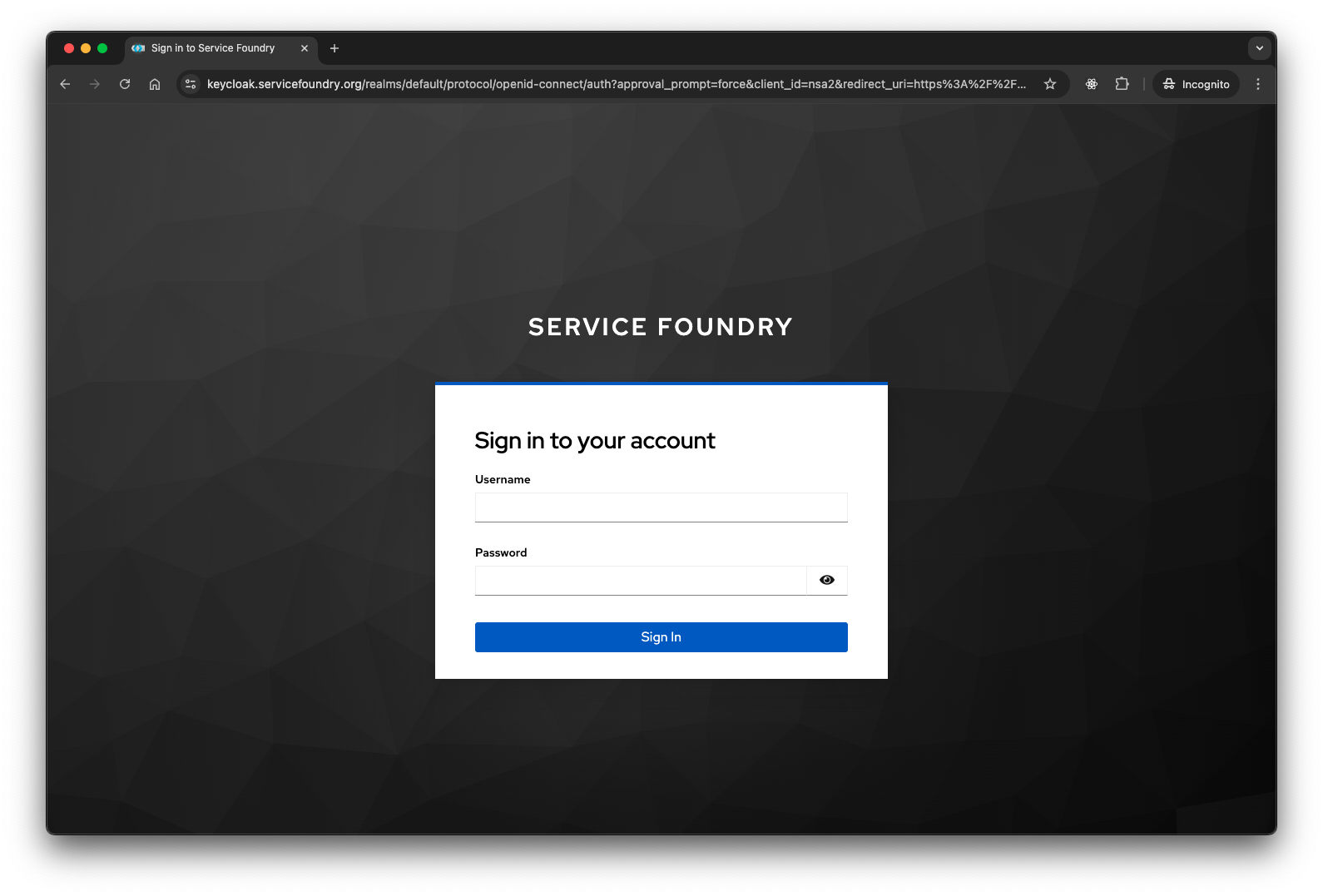View site information icon in address bar
Screen dimensions: 1323x896
pos(191,84)
